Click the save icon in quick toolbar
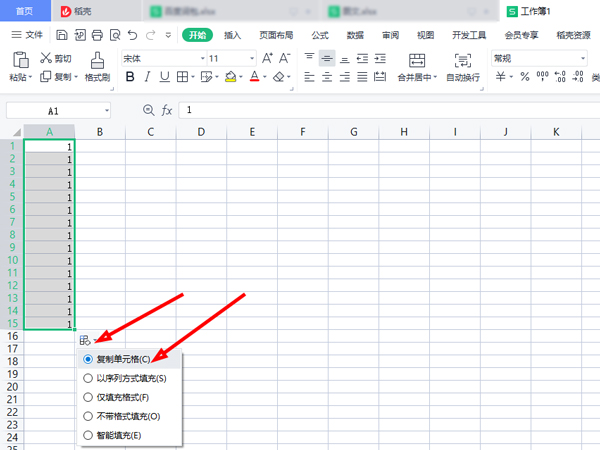 [62, 35]
